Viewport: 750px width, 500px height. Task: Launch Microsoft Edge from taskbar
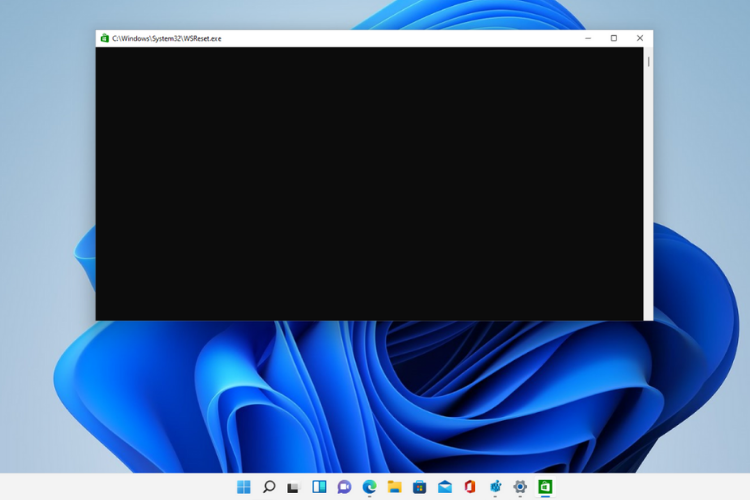[x=369, y=487]
